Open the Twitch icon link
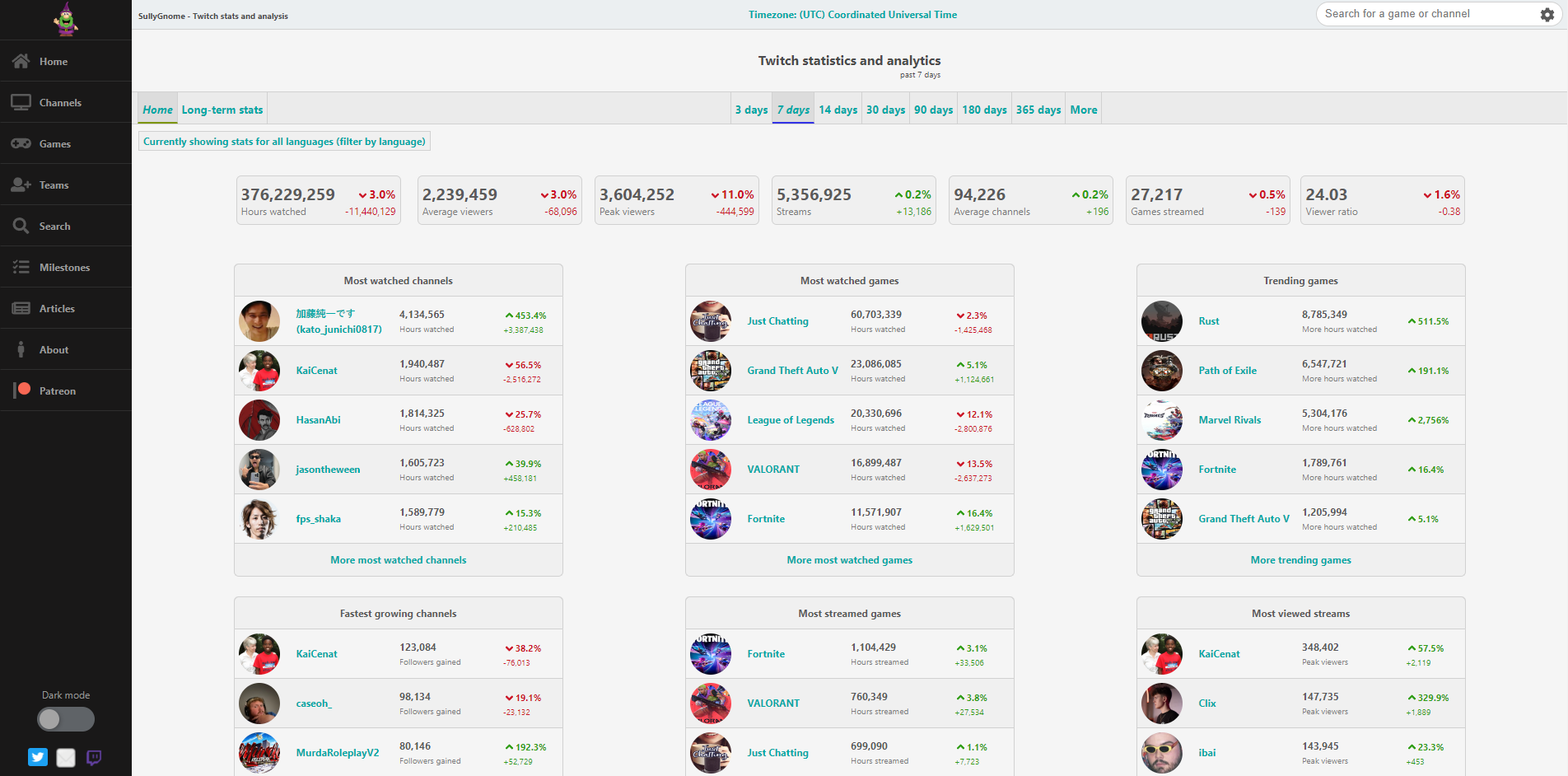This screenshot has height=776, width=1568. (x=94, y=757)
